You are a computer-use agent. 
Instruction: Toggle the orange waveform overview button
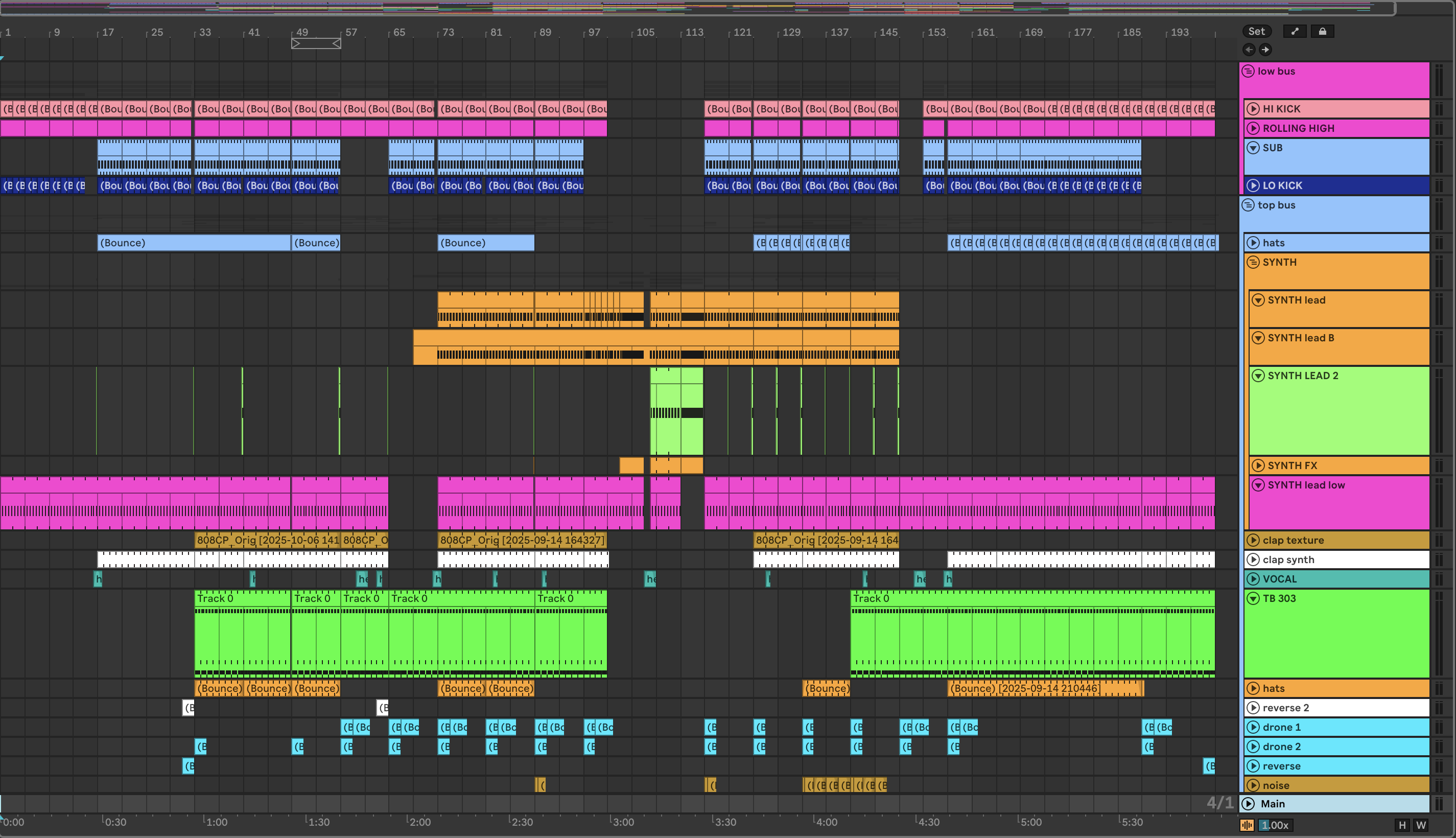1247,825
